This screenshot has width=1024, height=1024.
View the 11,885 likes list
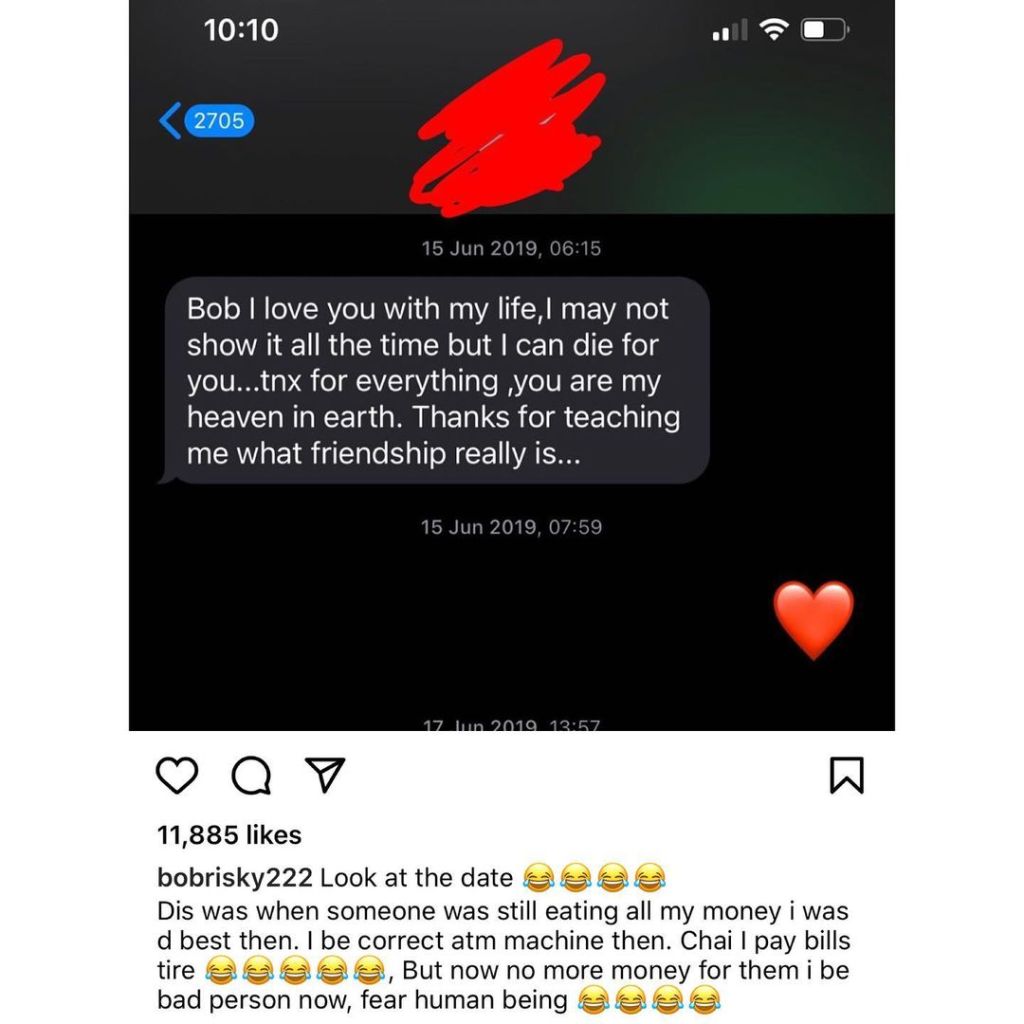point(229,835)
